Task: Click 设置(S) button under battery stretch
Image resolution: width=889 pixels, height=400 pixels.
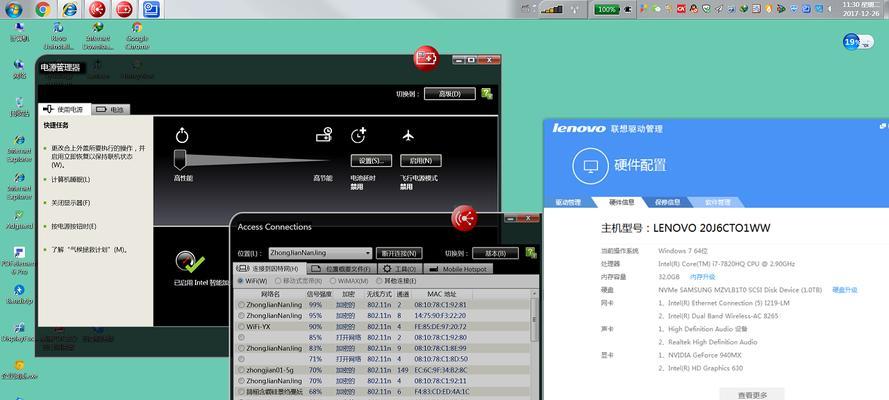Action: [371, 161]
